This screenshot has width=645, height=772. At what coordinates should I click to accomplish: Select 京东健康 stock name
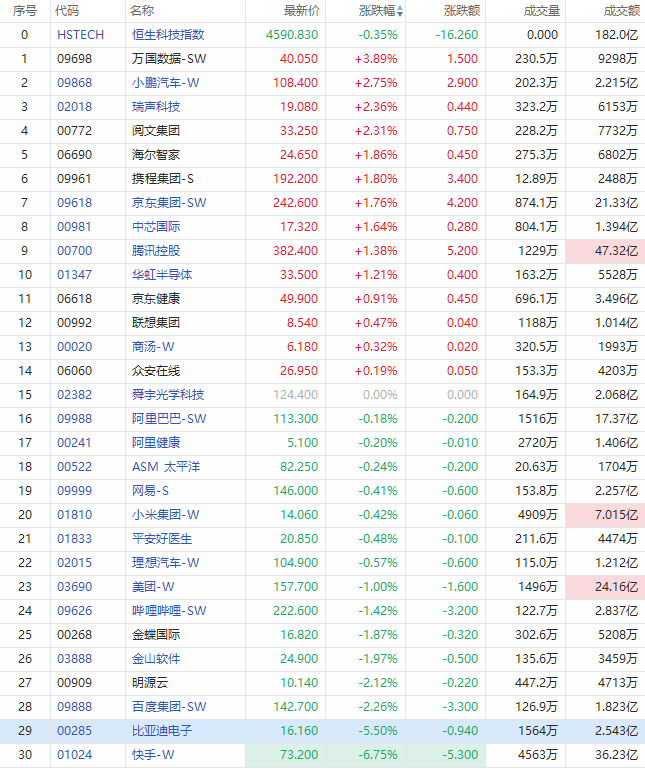[156, 299]
